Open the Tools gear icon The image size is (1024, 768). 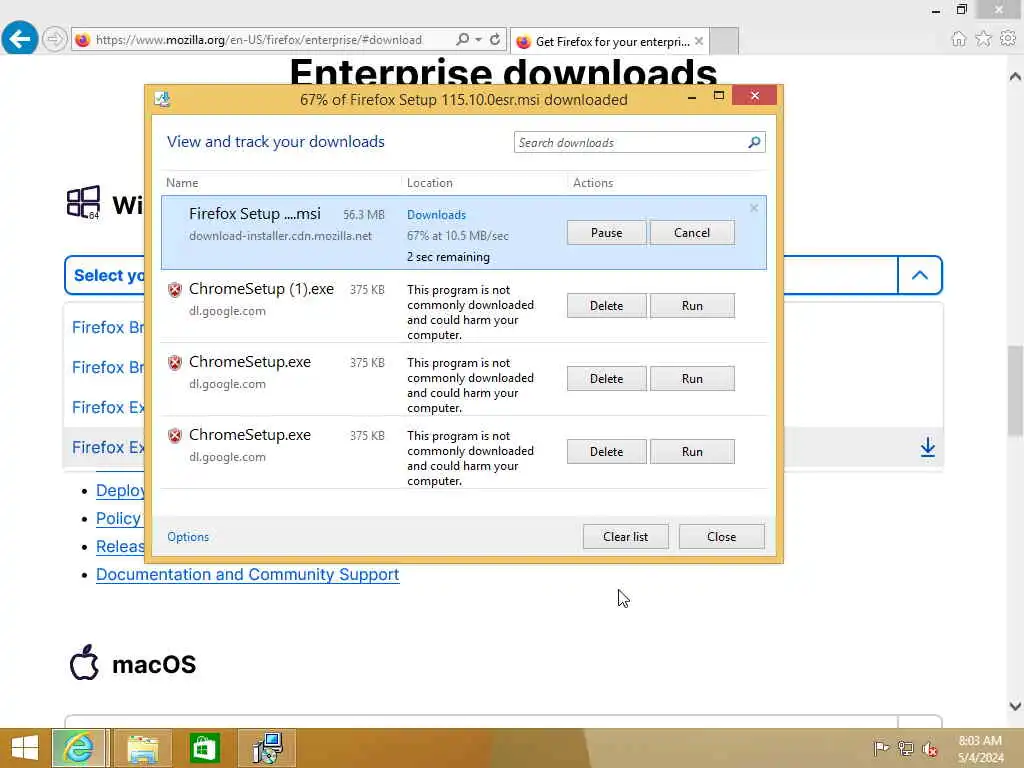point(1008,39)
